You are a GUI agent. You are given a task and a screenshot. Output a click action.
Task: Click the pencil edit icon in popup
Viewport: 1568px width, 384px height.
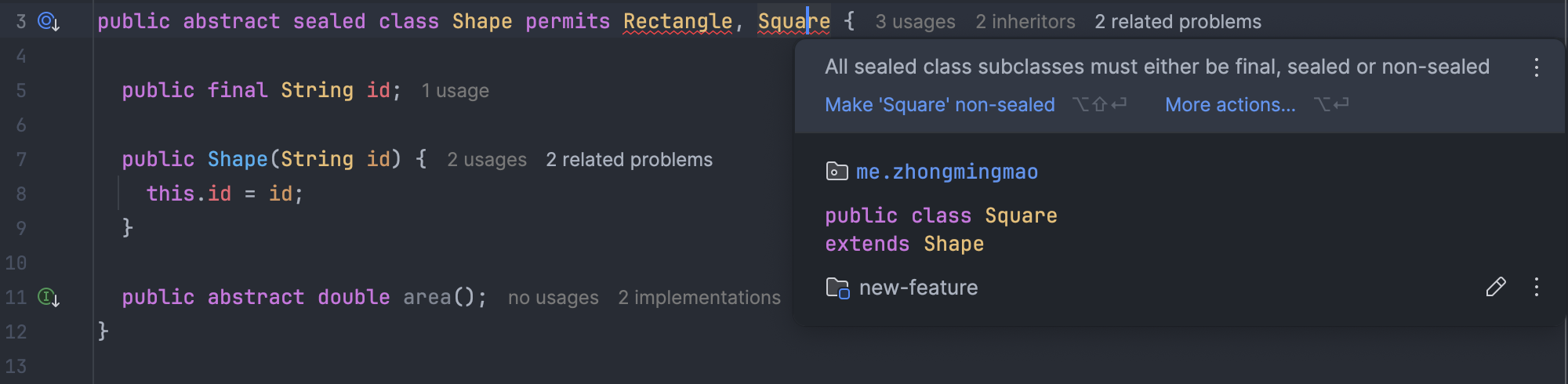tap(1495, 288)
